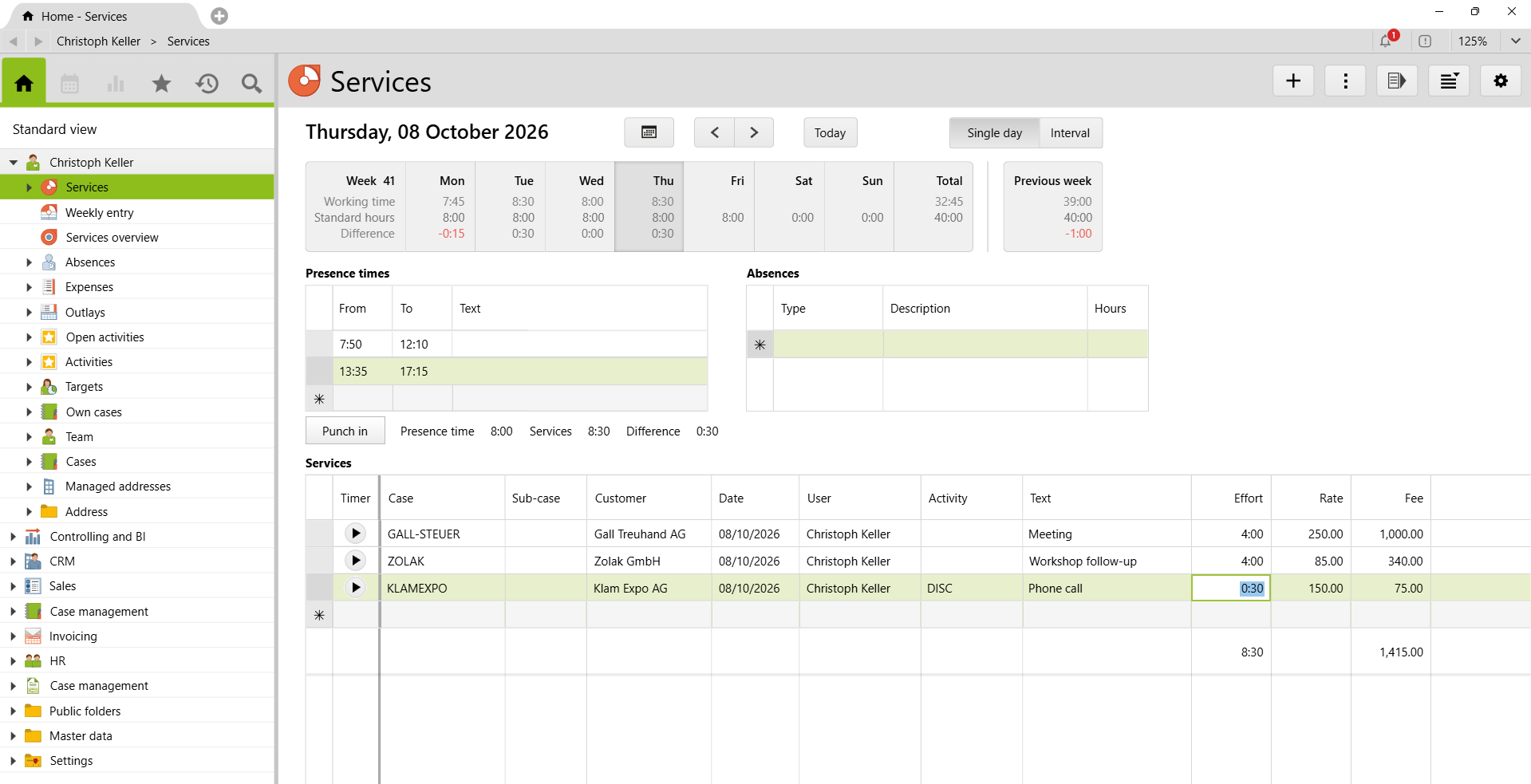Screen dimensions: 1531x784
Task: Expand the Absences tree node
Action: [29, 262]
